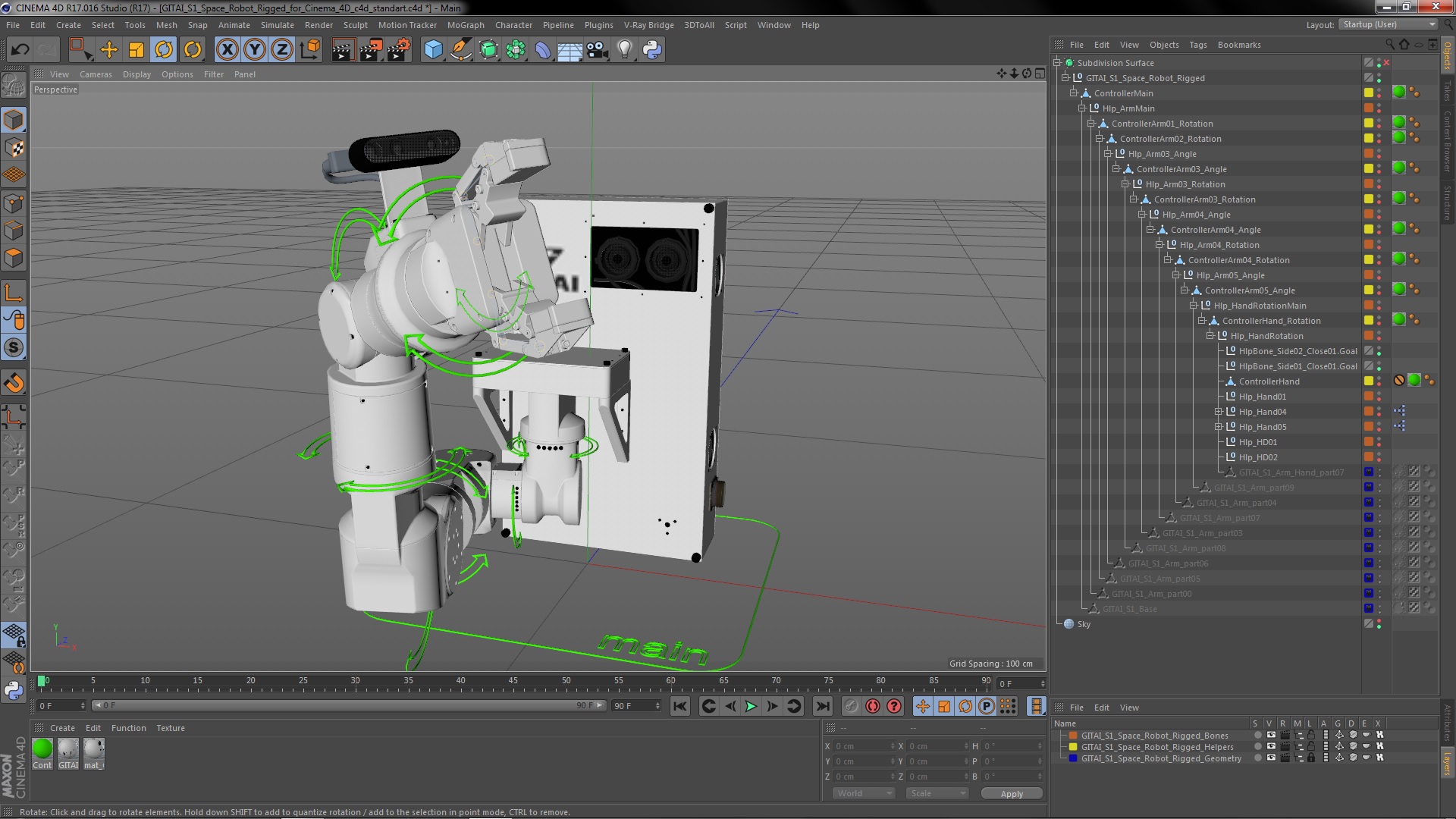
Task: Collapse ControllerArm01_Rotation node
Action: tap(1090, 124)
